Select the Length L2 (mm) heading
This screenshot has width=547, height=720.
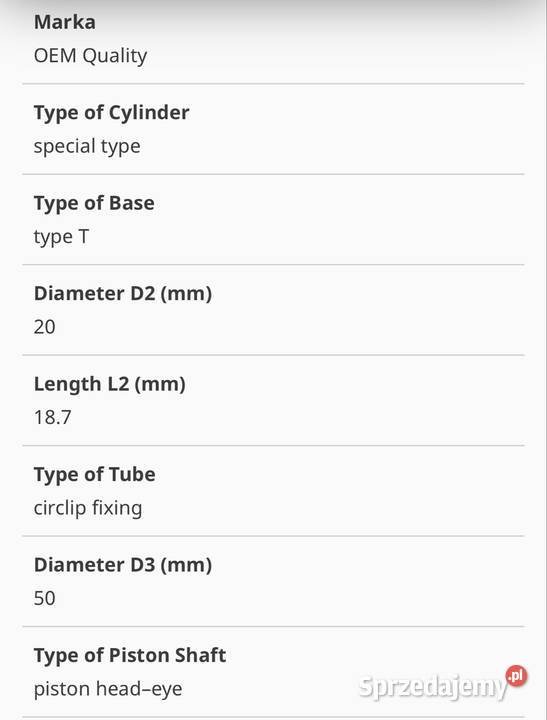pyautogui.click(x=110, y=384)
